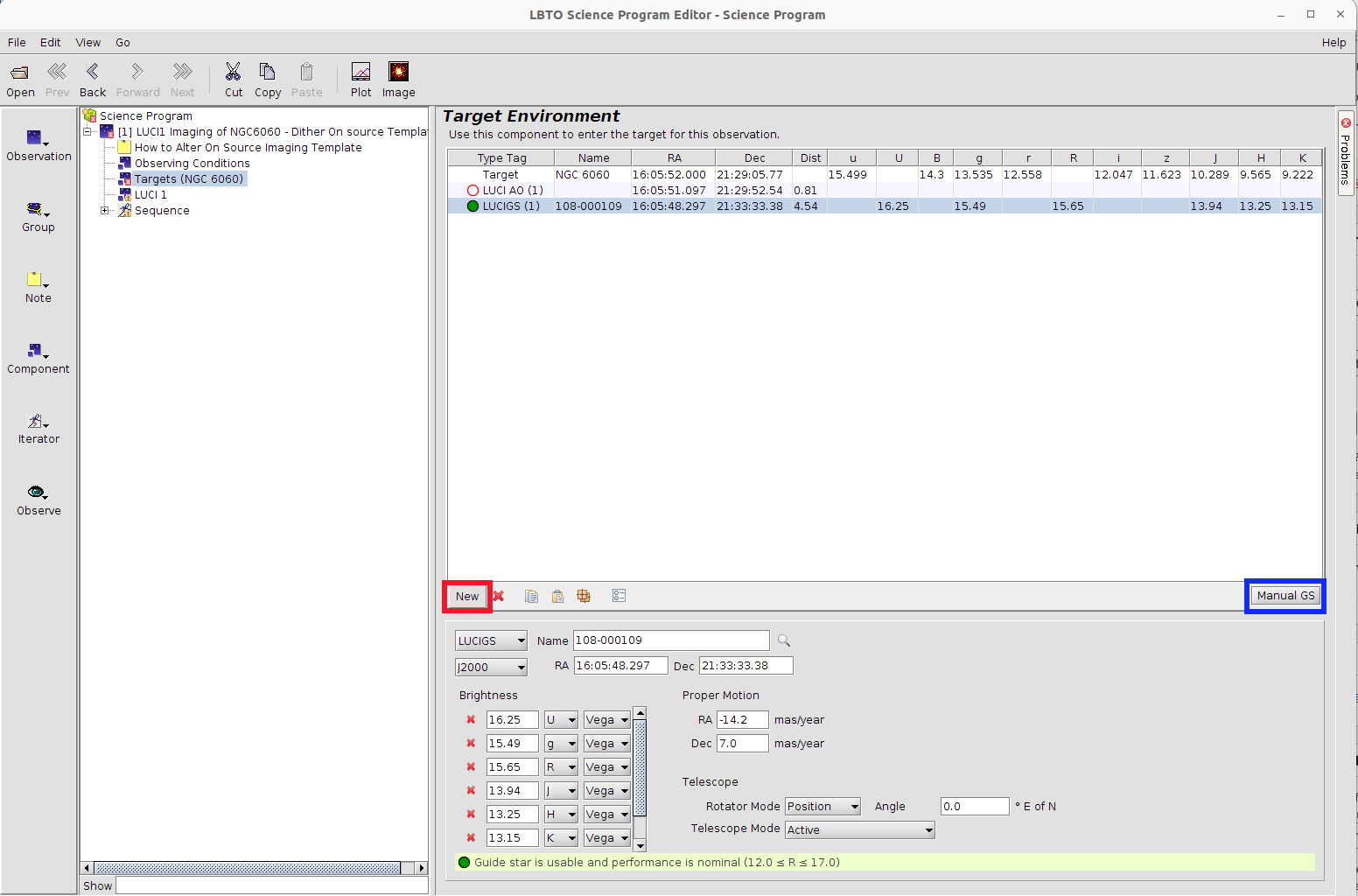This screenshot has height=896, width=1358.
Task: Click the red X delete target icon
Action: click(499, 597)
